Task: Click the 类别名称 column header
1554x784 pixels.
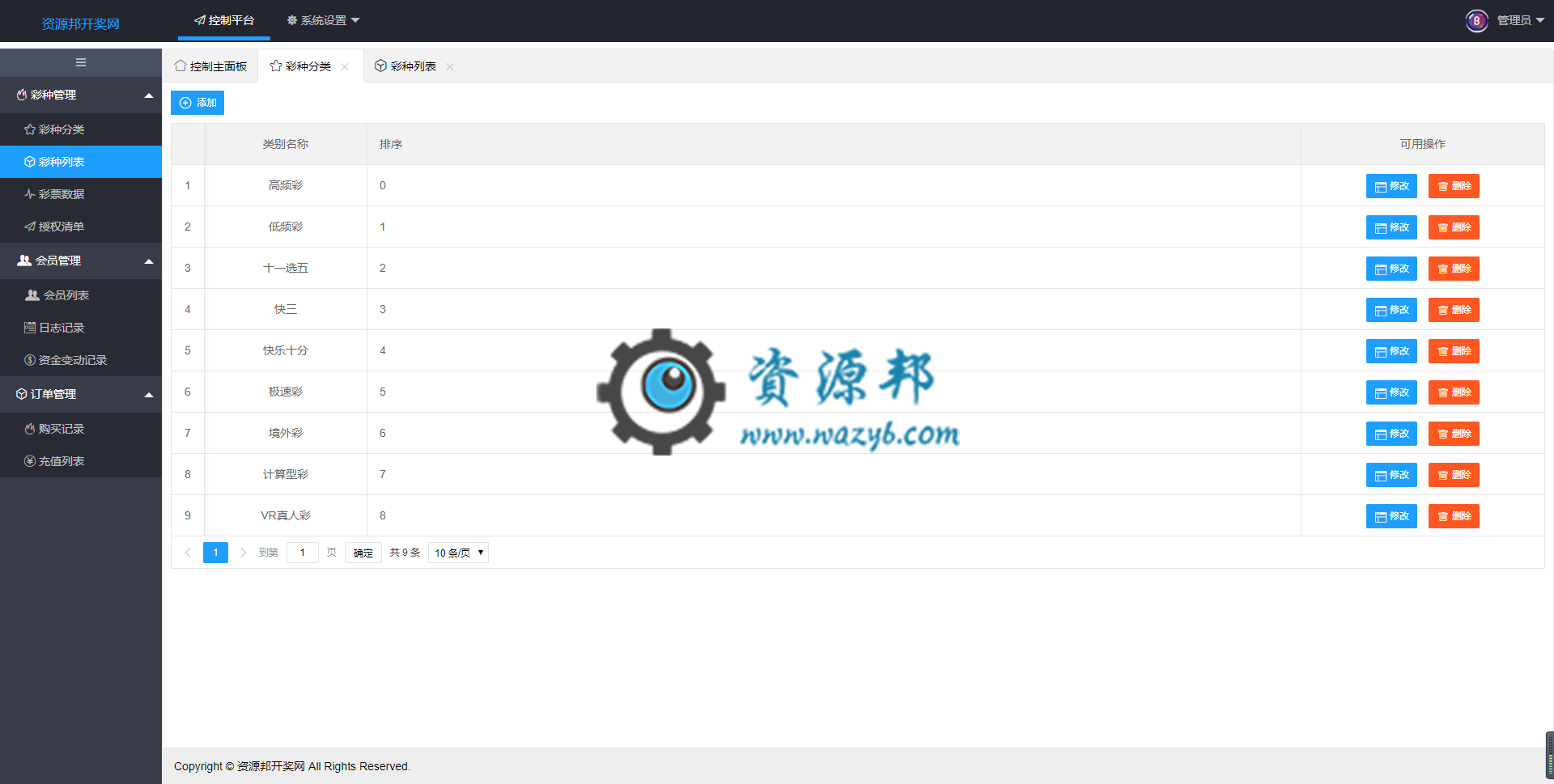Action: point(286,144)
